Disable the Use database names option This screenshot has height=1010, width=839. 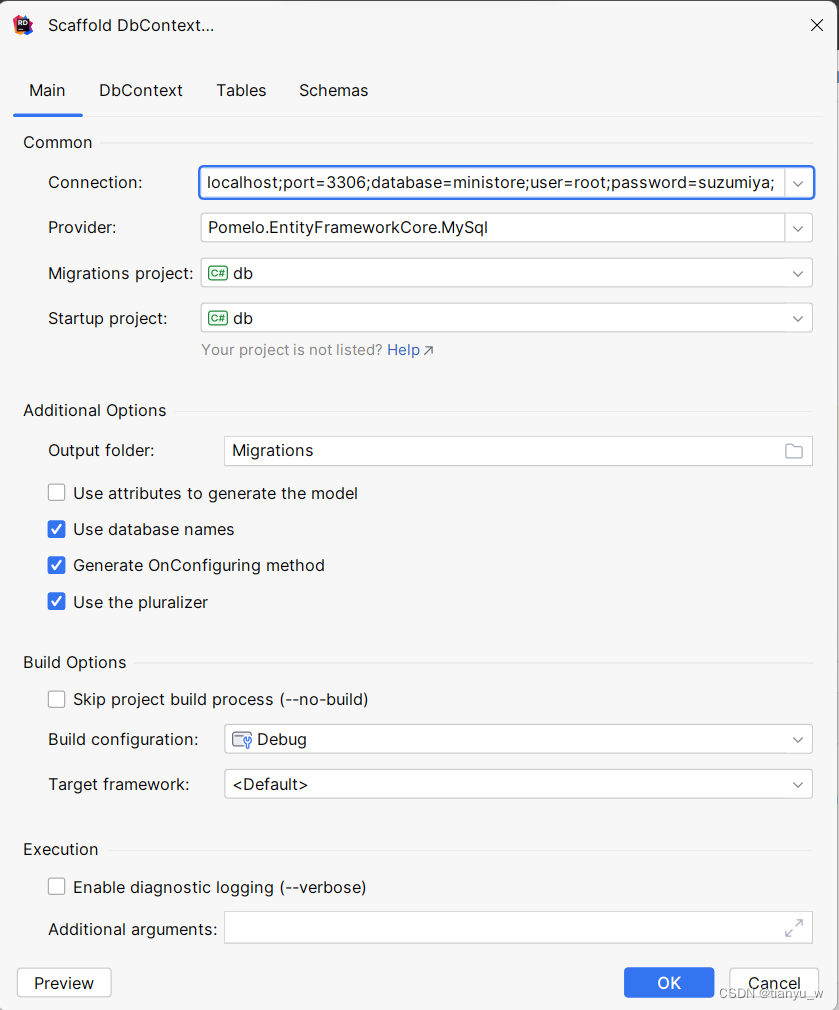point(57,529)
